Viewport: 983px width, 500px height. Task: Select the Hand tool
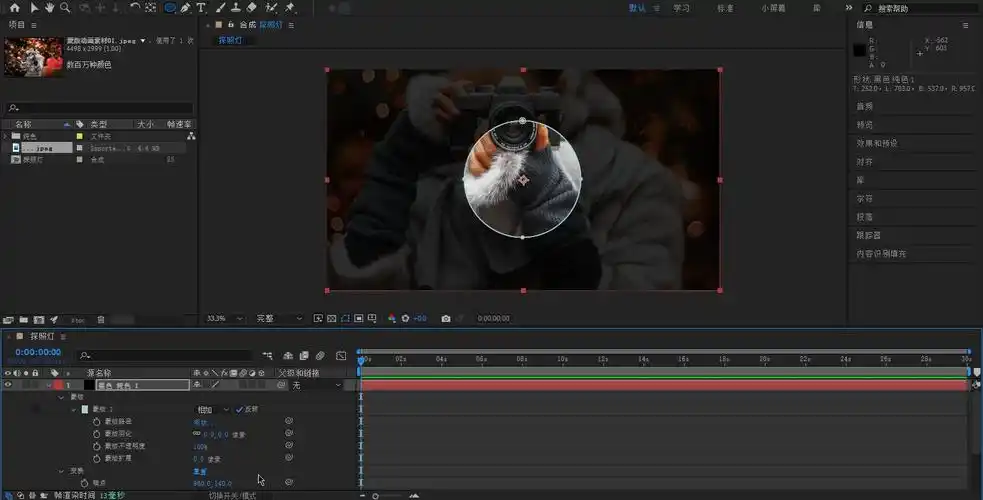(x=49, y=8)
